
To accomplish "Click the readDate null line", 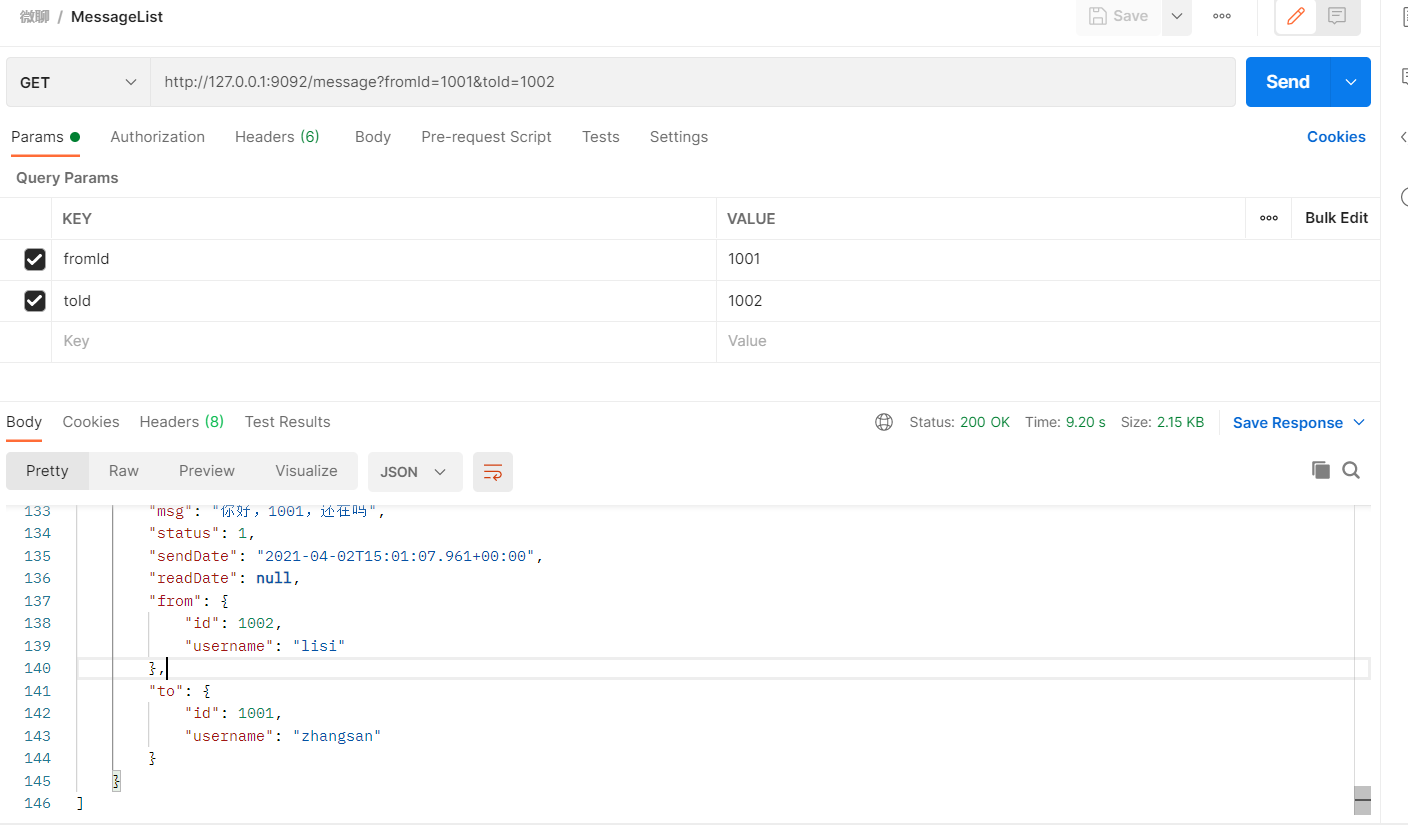I will click(225, 578).
